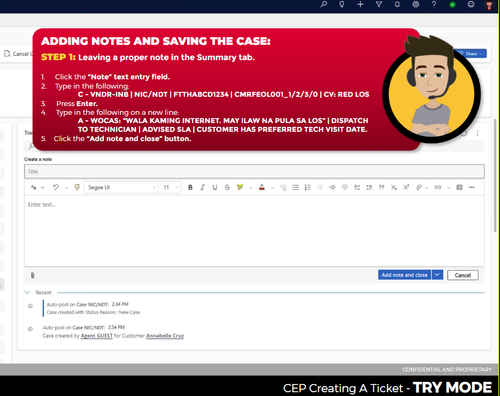
Task: Toggle subscript formatting
Action: (394, 187)
